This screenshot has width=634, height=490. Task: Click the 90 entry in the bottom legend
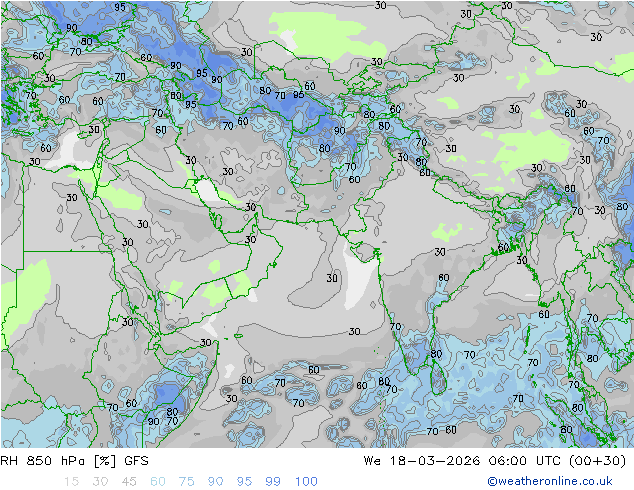tap(216, 482)
